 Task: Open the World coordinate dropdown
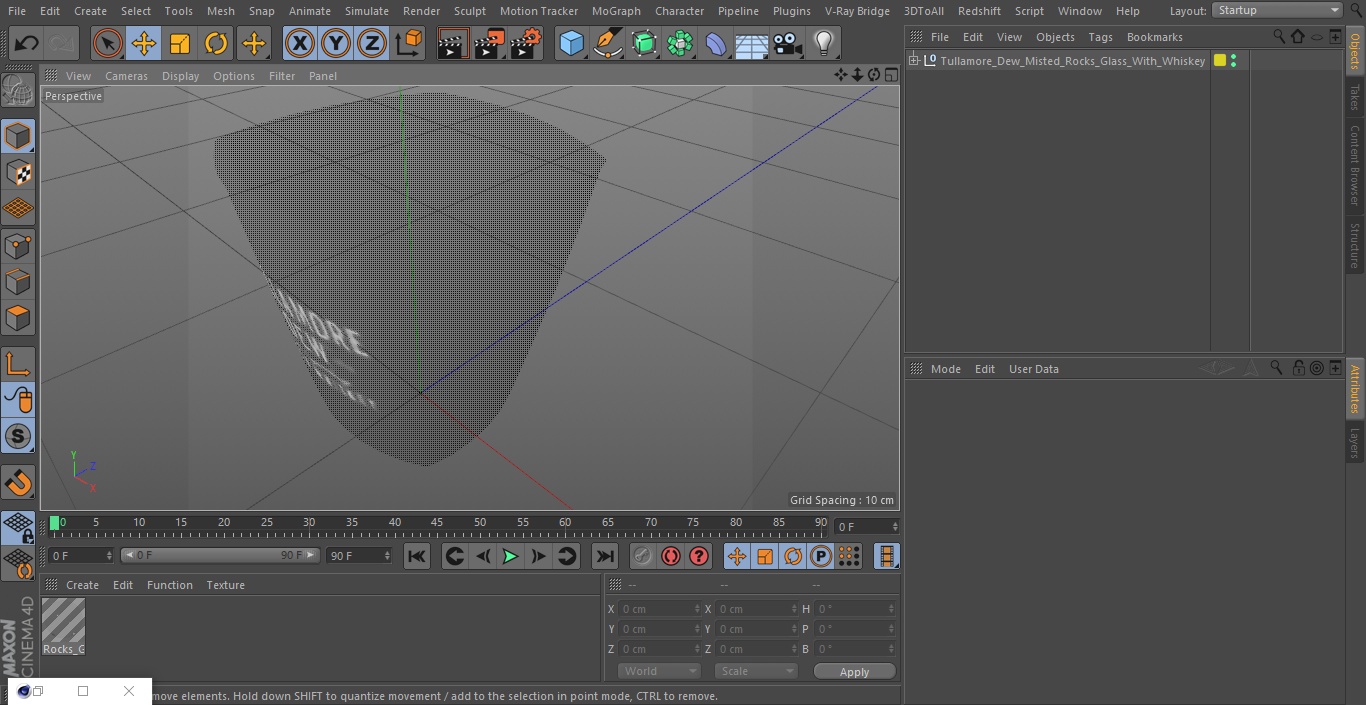[659, 671]
